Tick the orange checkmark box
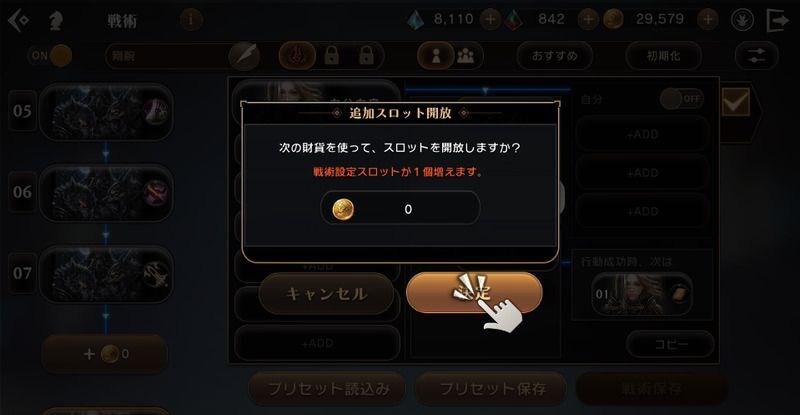 click(736, 103)
